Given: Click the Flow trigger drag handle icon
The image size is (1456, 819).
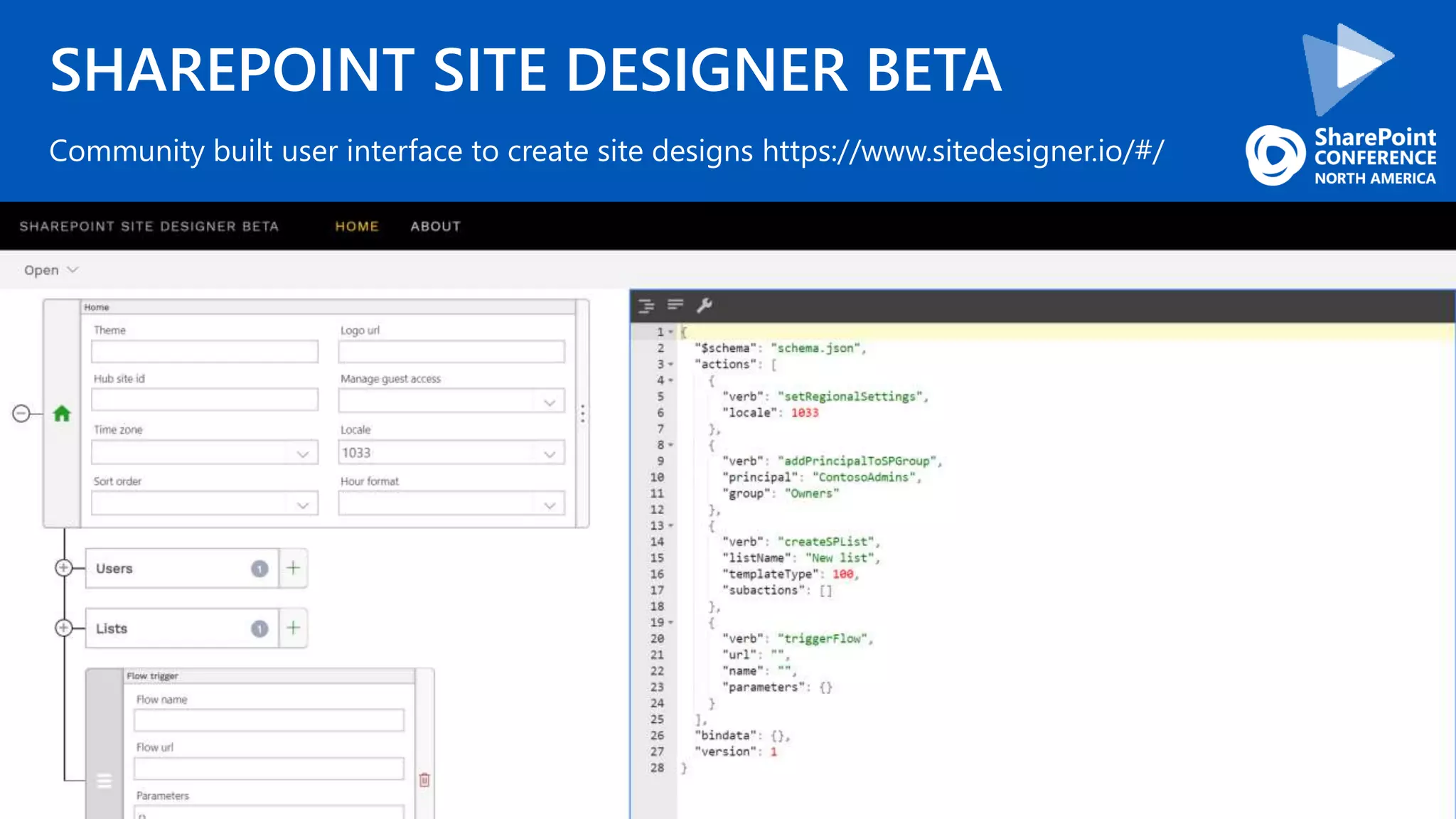Looking at the screenshot, I should [105, 781].
